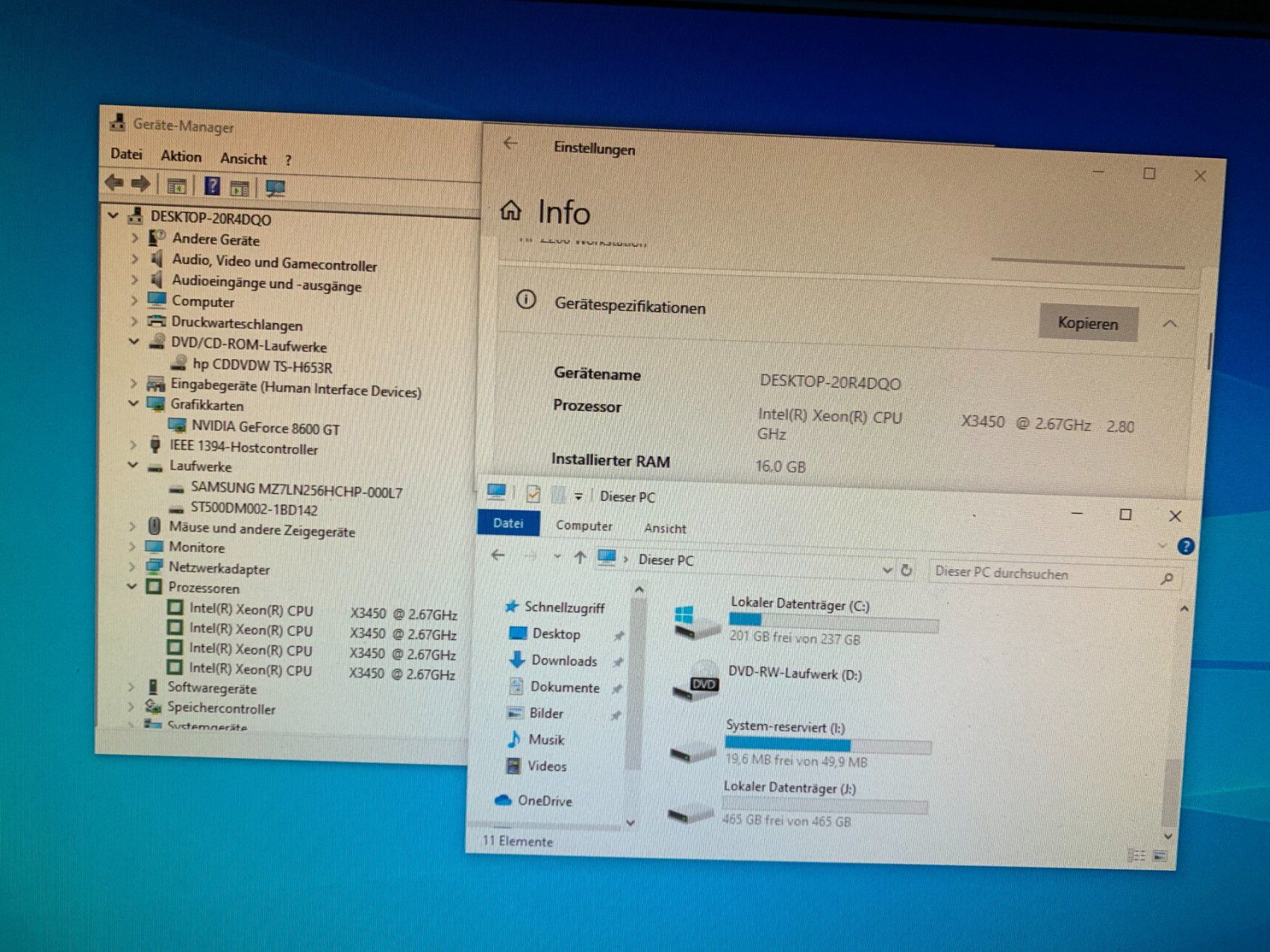Screen dimensions: 1270x952
Task: Open OneDrive in Explorer navigation pane
Action: click(544, 800)
